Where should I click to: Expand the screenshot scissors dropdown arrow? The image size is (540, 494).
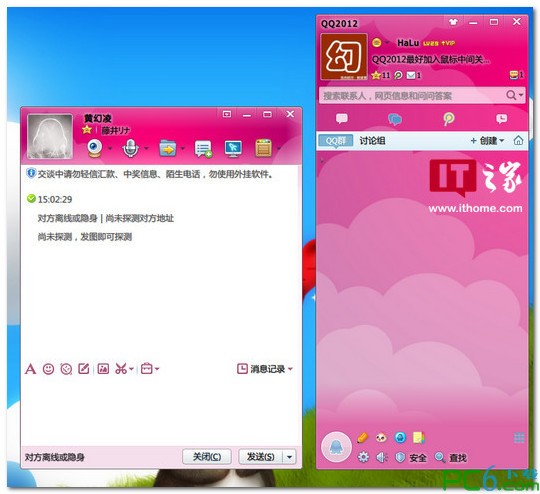tap(132, 369)
